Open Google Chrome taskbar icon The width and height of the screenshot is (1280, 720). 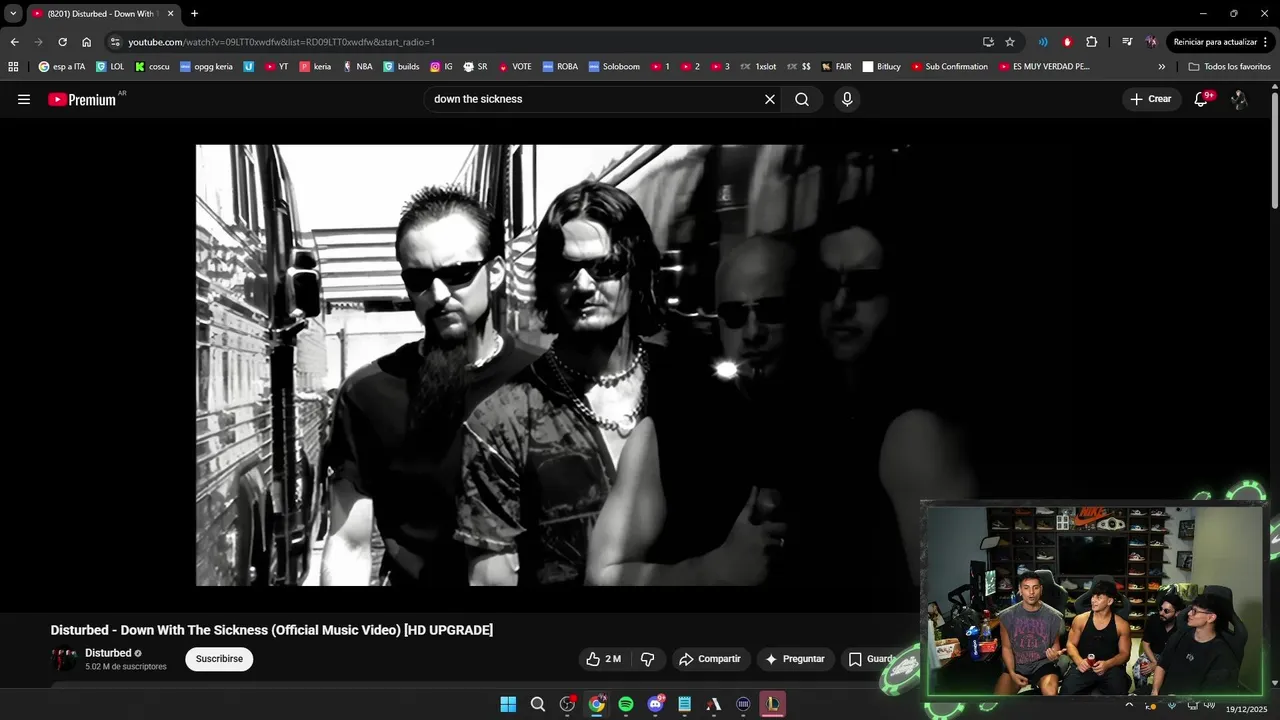pos(597,704)
